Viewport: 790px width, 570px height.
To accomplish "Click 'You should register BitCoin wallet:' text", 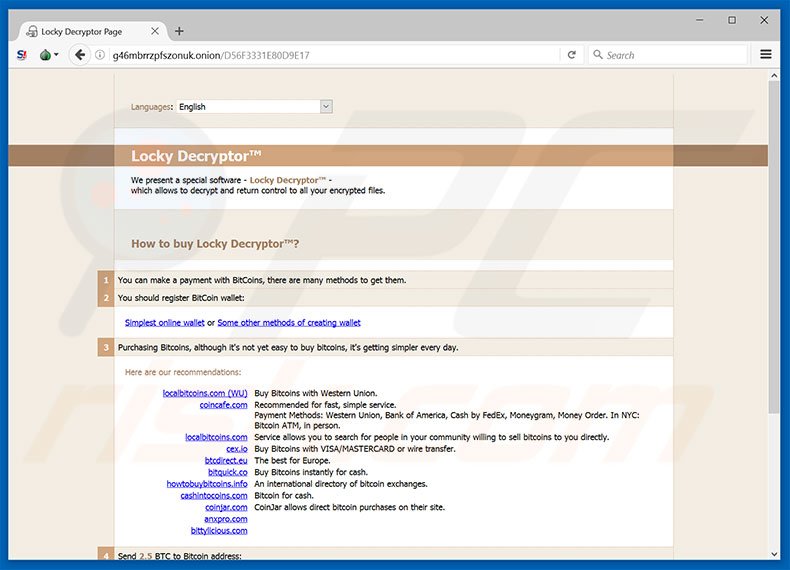I will (181, 298).
